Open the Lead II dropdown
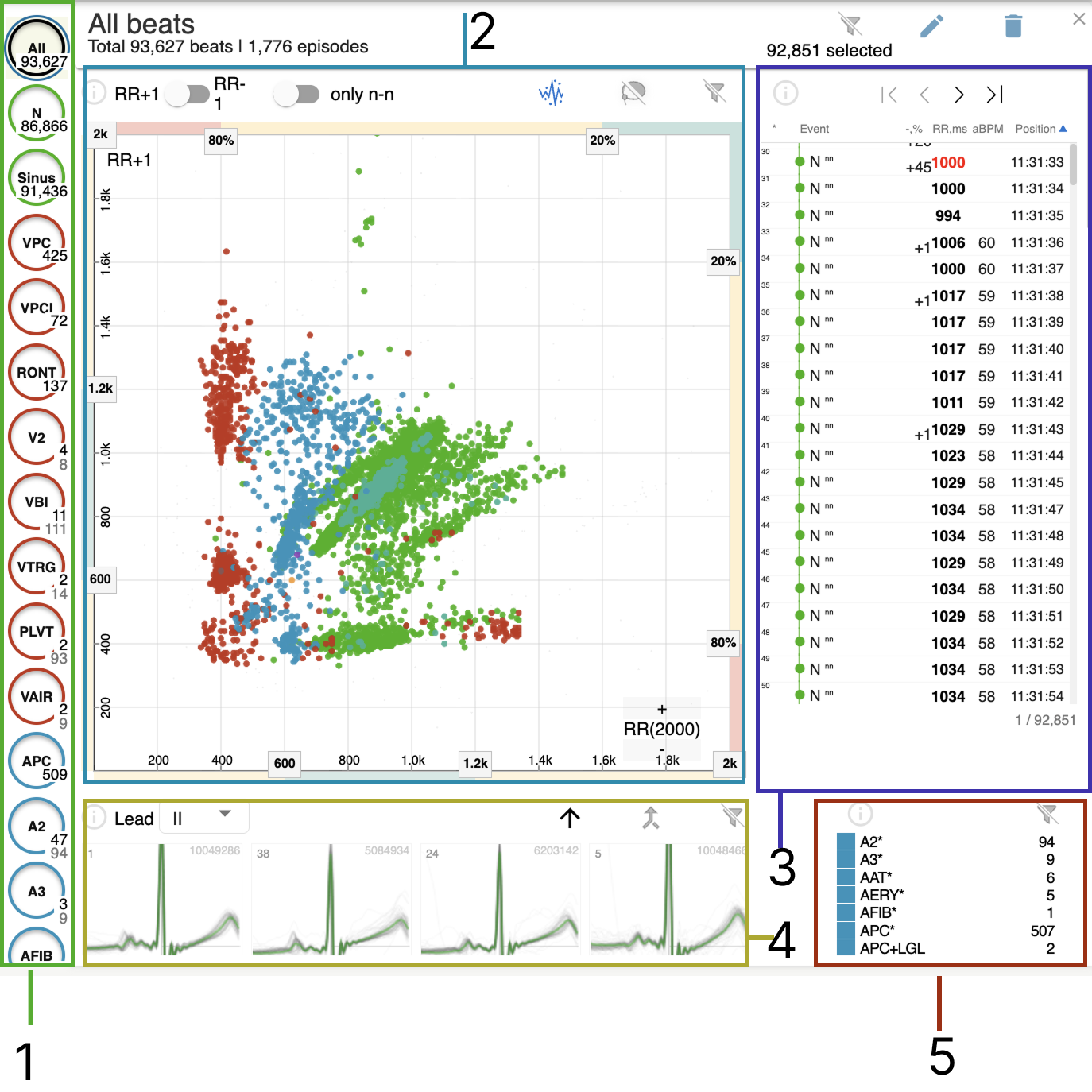1092x1092 pixels. coord(204,818)
